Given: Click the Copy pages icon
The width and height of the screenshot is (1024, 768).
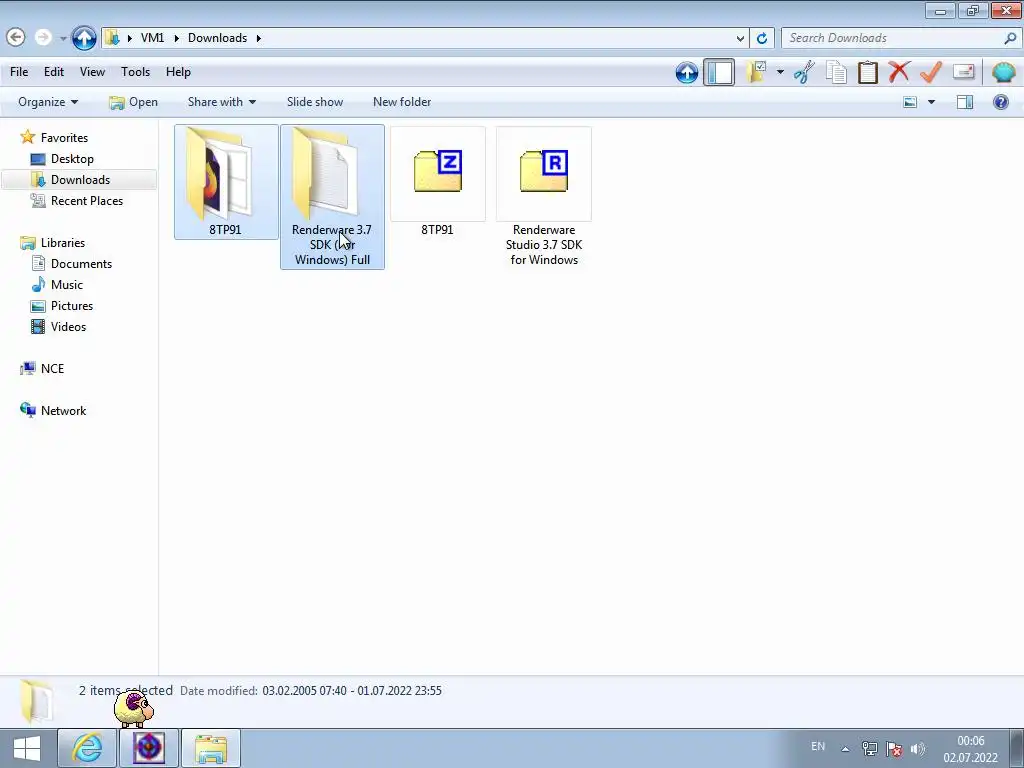Looking at the screenshot, I should pyautogui.click(x=836, y=72).
